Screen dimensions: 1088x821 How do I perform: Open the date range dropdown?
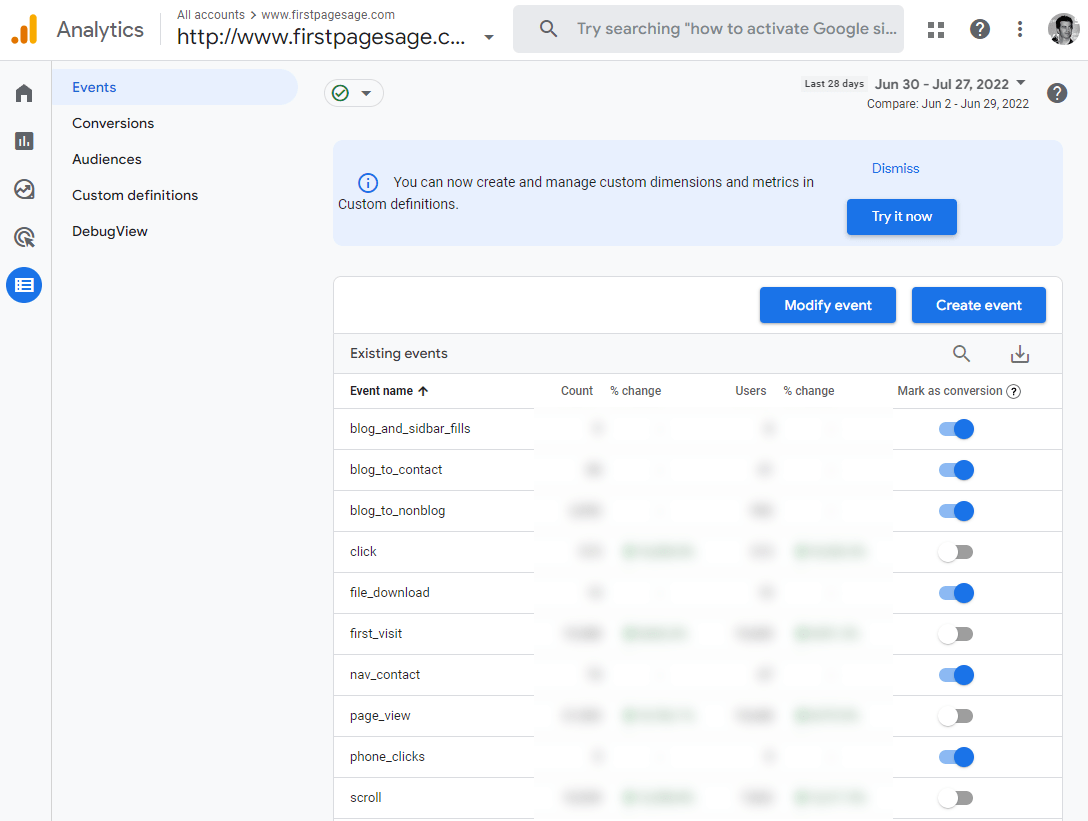tap(1021, 83)
